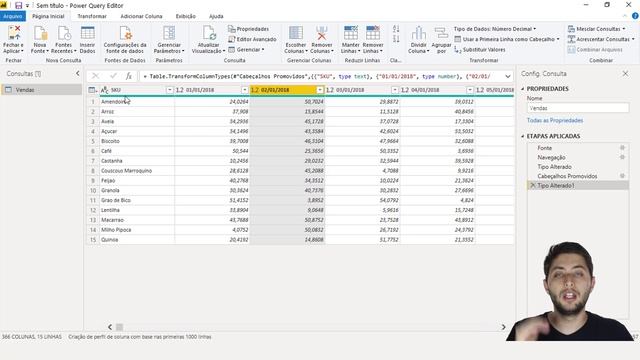Close the Config. Consulta pane
The image size is (640, 360).
(625, 73)
